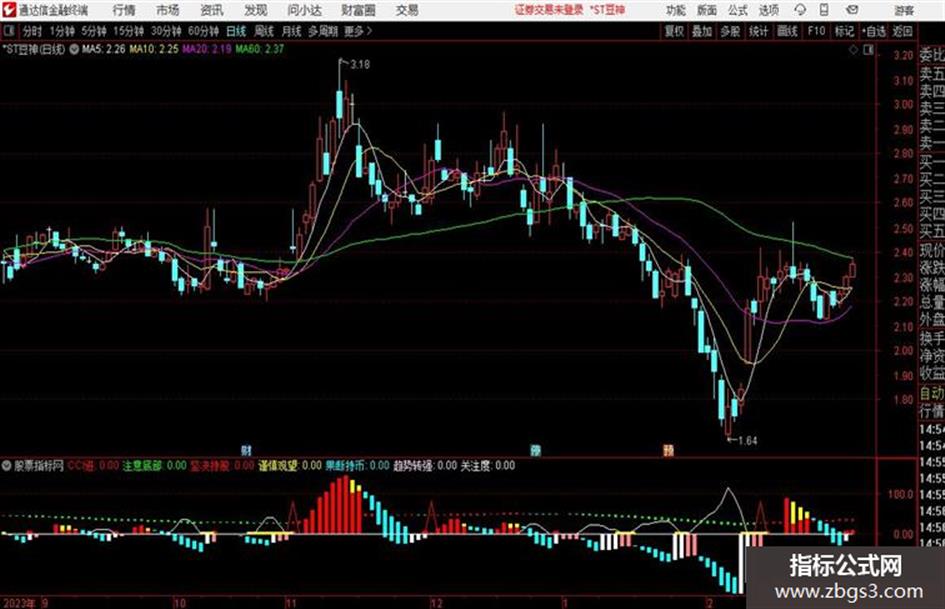Open the F10 company info button
Image resolution: width=945 pixels, height=609 pixels.
coord(816,31)
